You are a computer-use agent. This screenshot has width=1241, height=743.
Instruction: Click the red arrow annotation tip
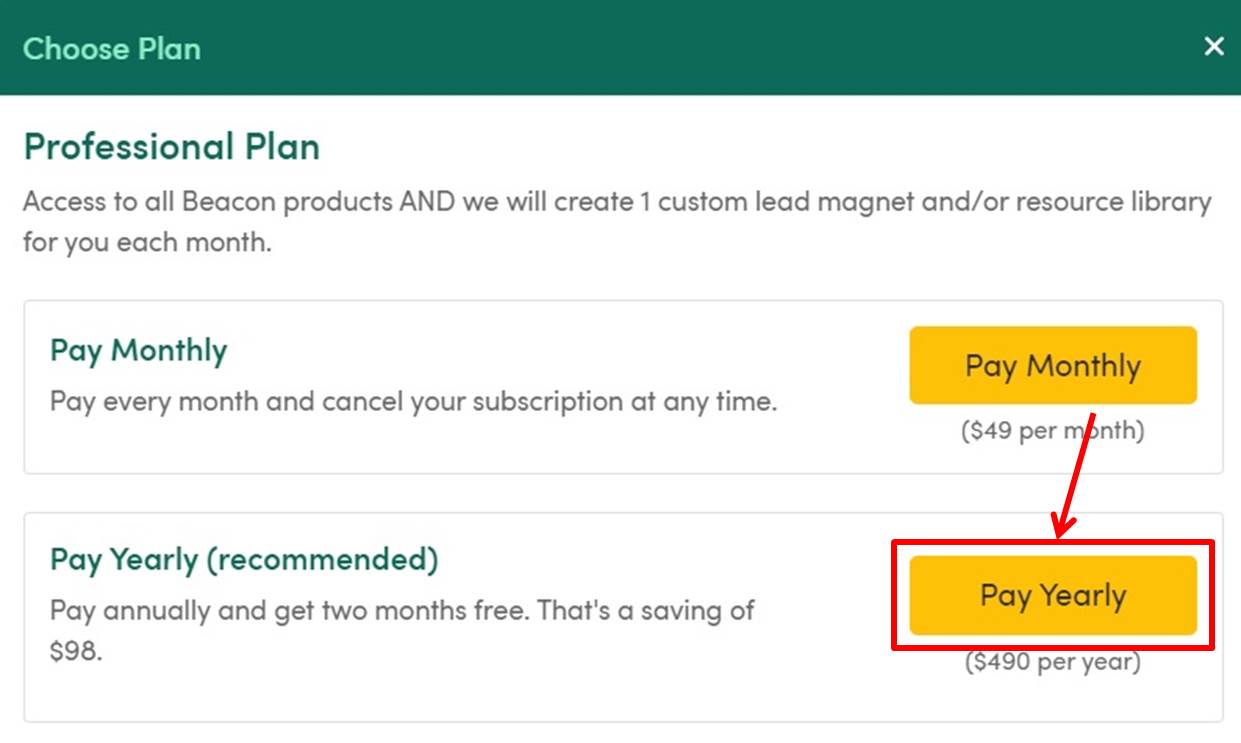coord(1061,530)
